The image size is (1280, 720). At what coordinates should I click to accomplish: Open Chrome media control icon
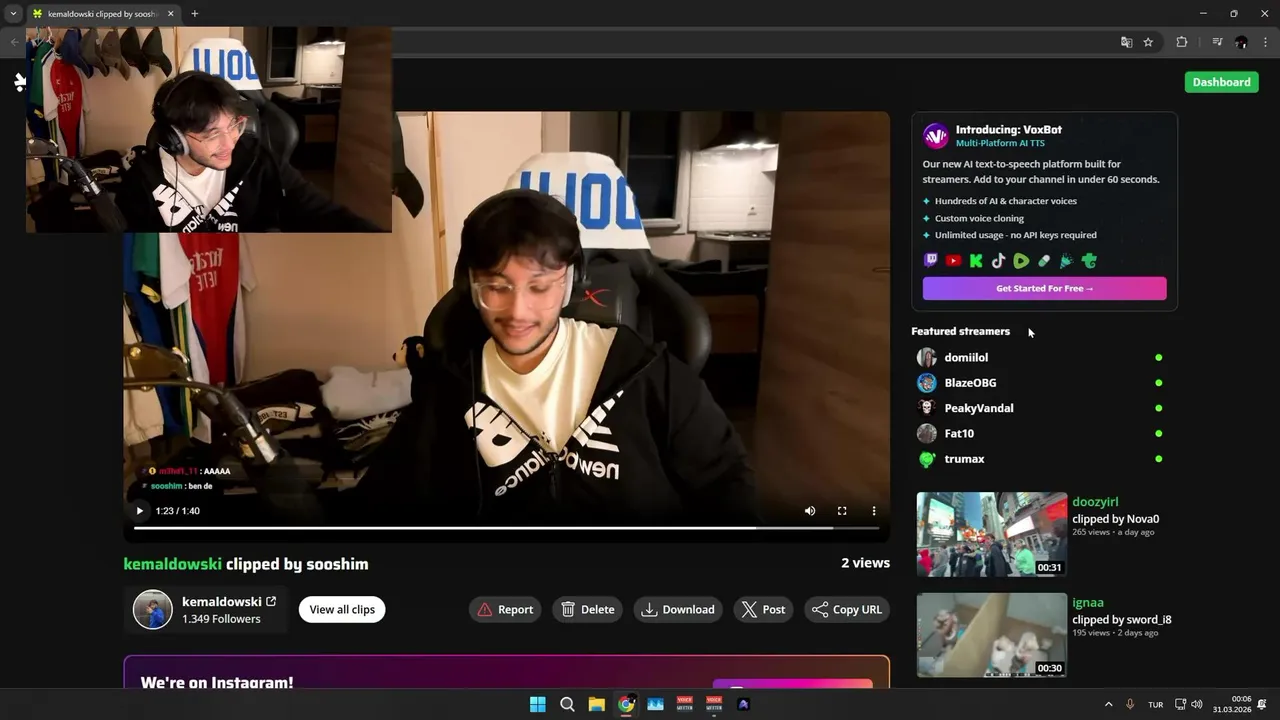point(1217,42)
